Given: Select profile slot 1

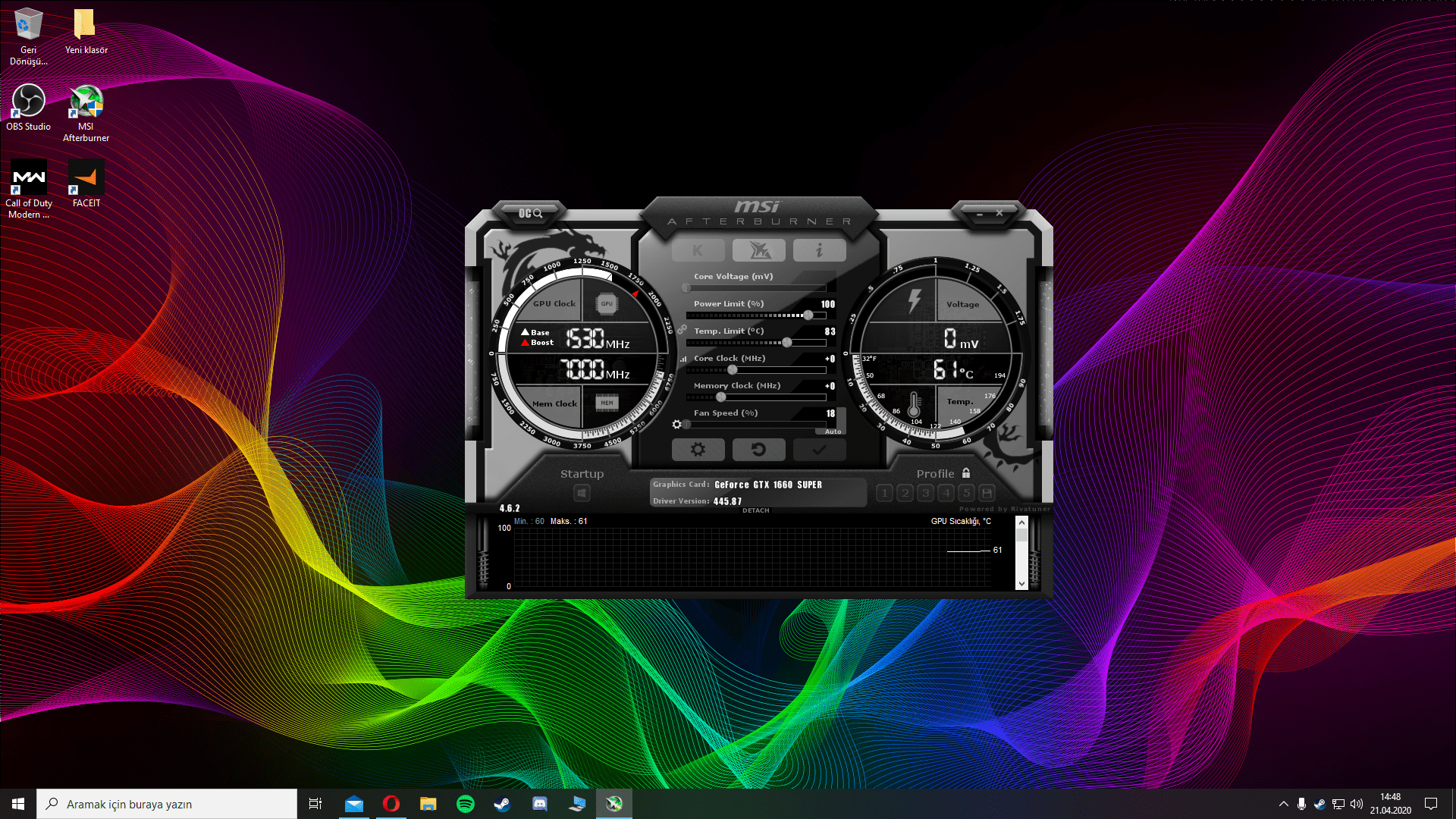Looking at the screenshot, I should pyautogui.click(x=884, y=493).
